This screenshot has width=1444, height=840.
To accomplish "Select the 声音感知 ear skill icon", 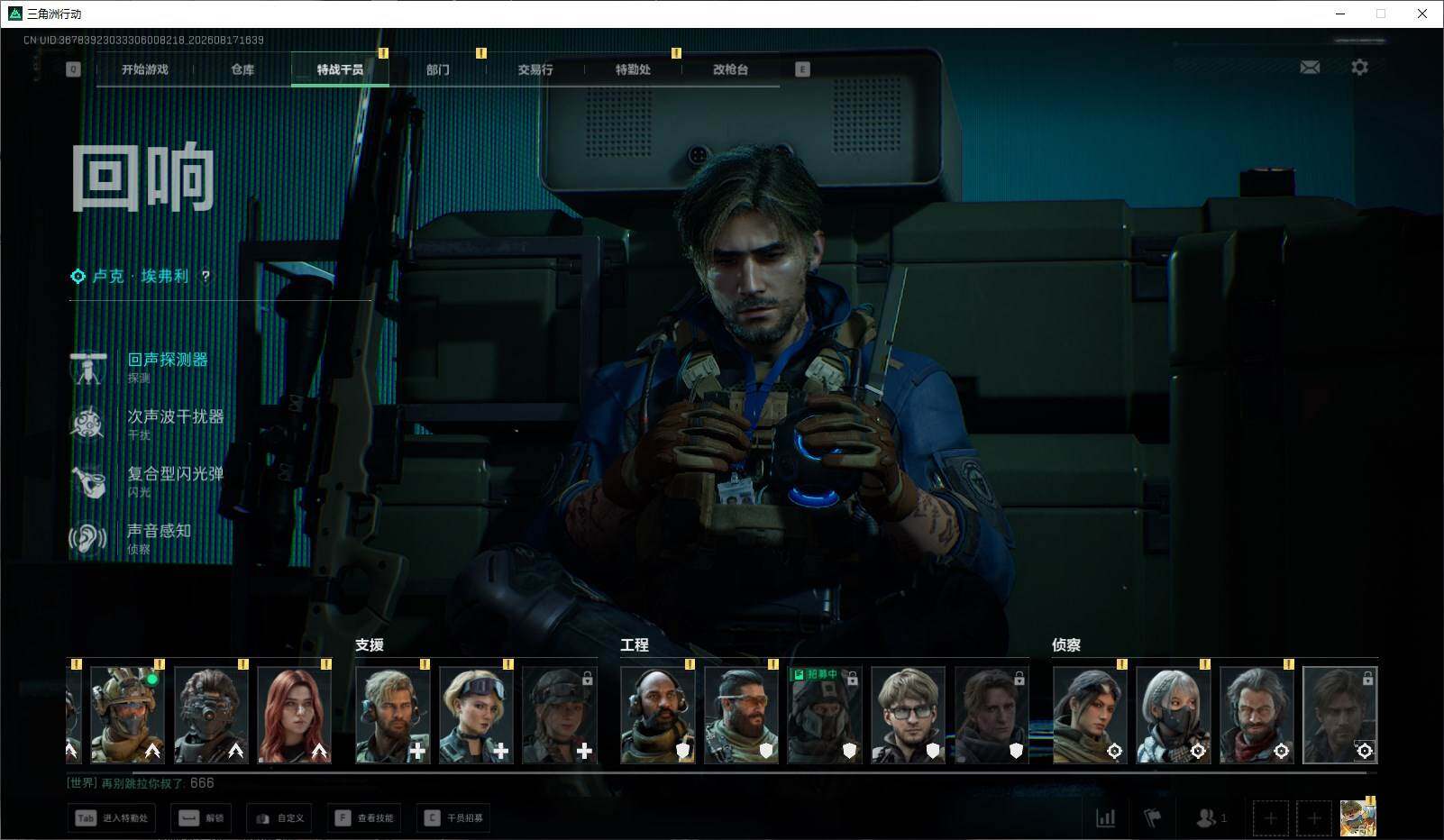I will [88, 539].
